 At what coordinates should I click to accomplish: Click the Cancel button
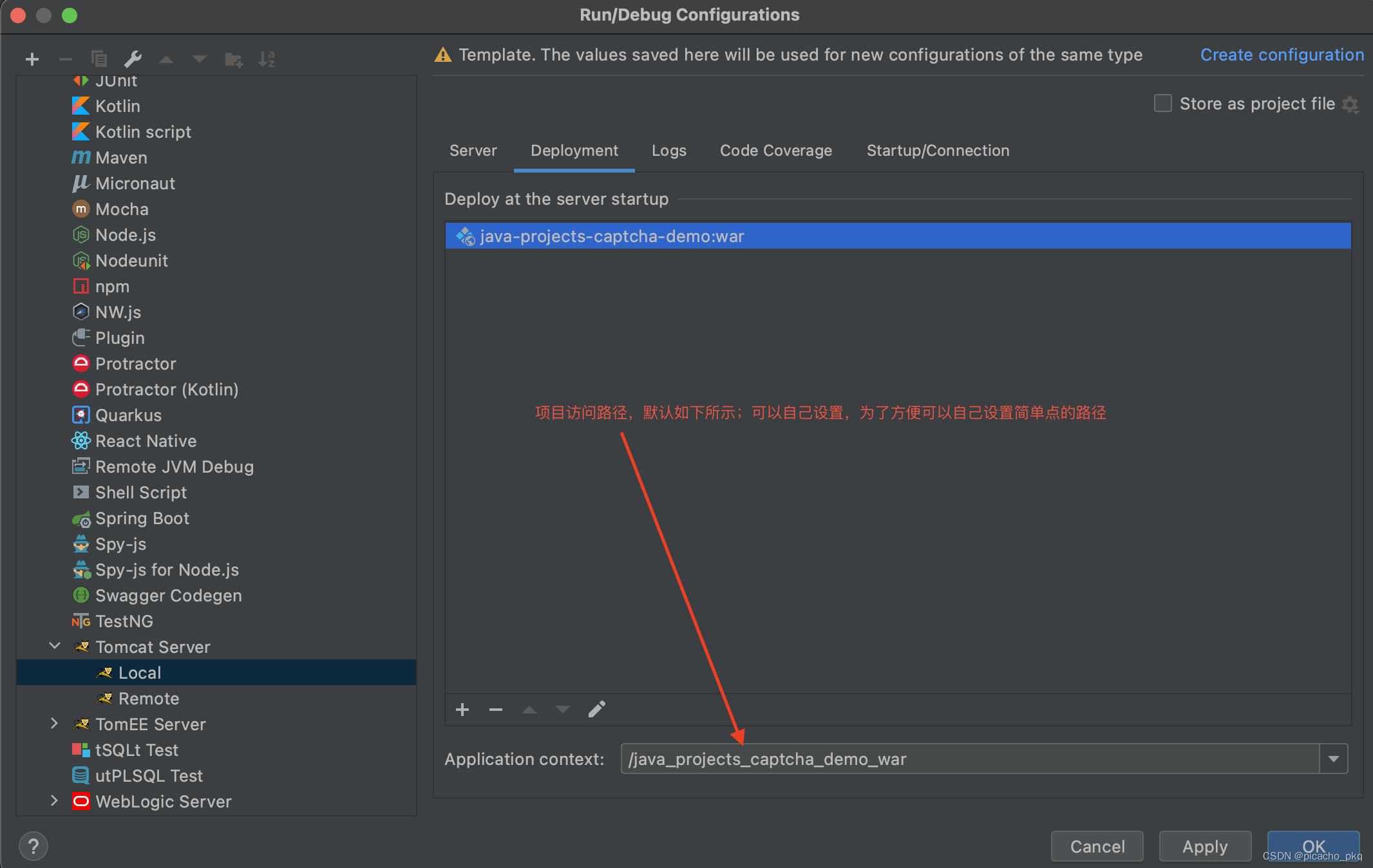pyautogui.click(x=1097, y=846)
